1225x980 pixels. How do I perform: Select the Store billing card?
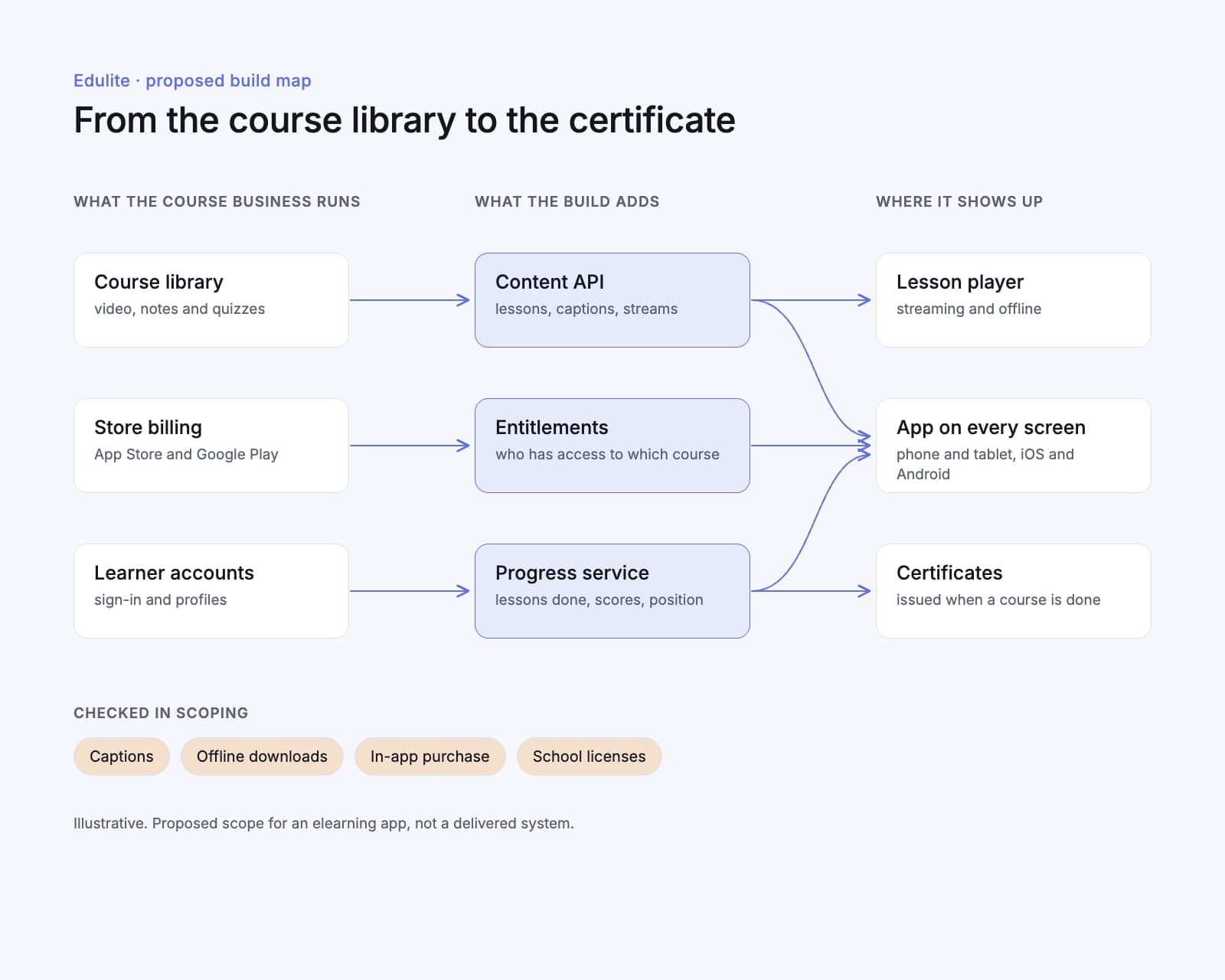pos(211,446)
